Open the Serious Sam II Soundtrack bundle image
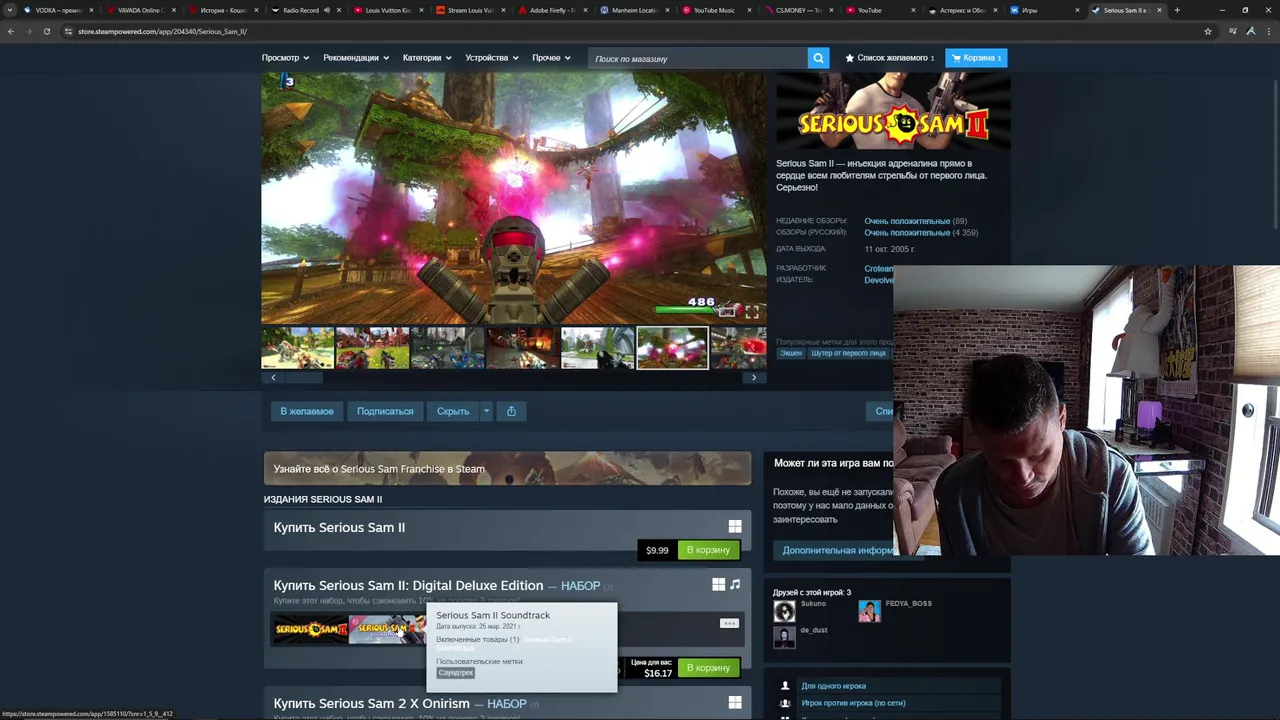 click(x=386, y=629)
